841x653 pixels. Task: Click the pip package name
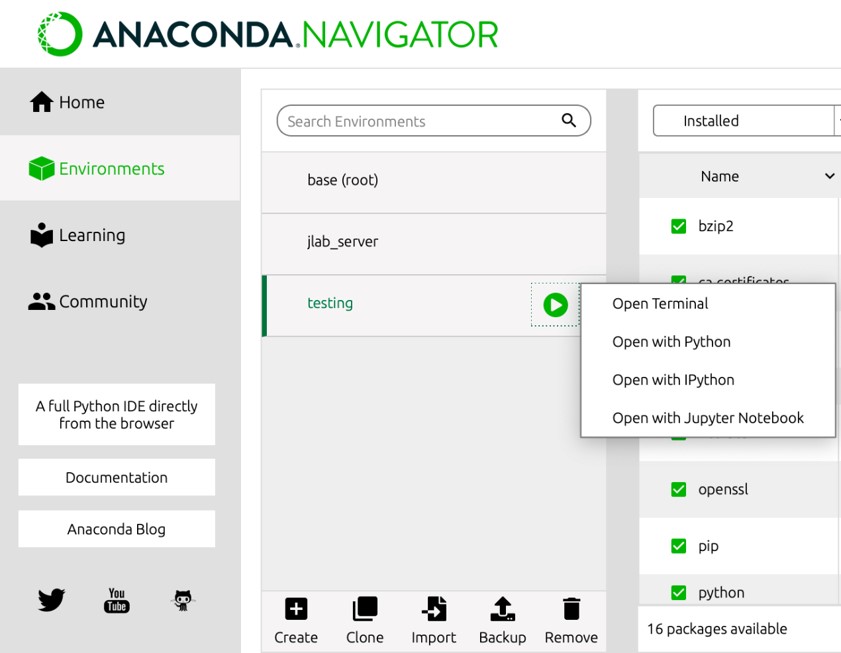(708, 546)
